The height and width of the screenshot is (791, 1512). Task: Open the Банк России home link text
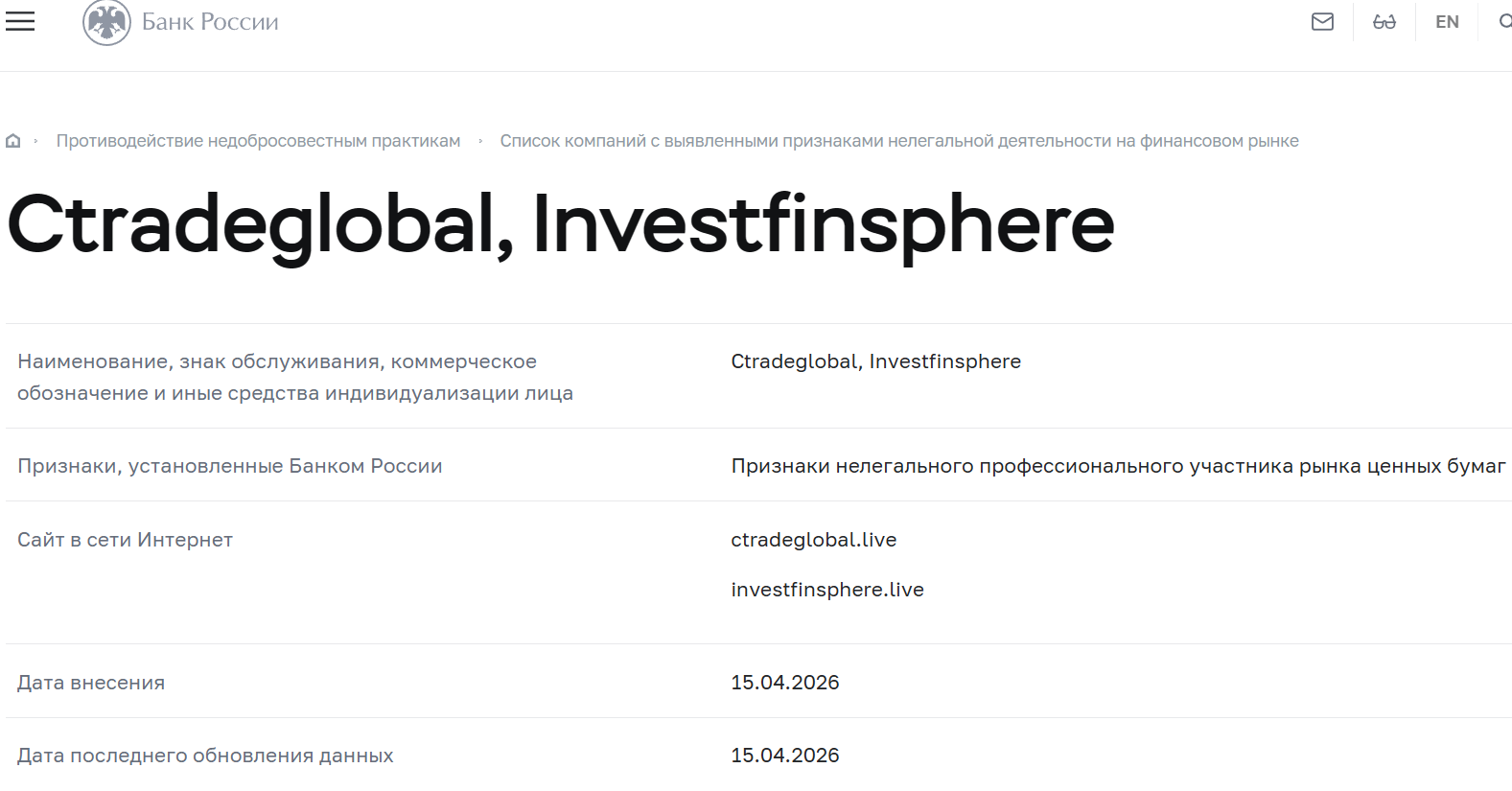click(210, 22)
